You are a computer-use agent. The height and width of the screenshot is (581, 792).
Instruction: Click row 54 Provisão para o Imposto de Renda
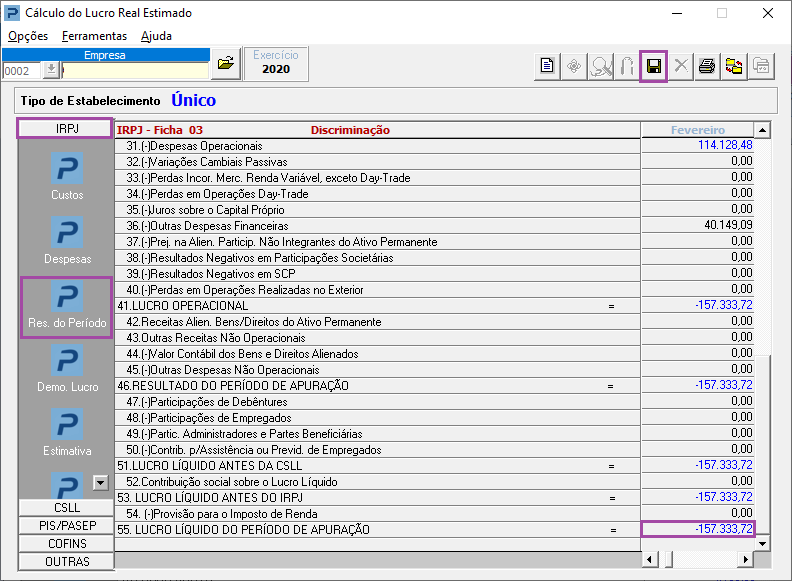click(377, 514)
